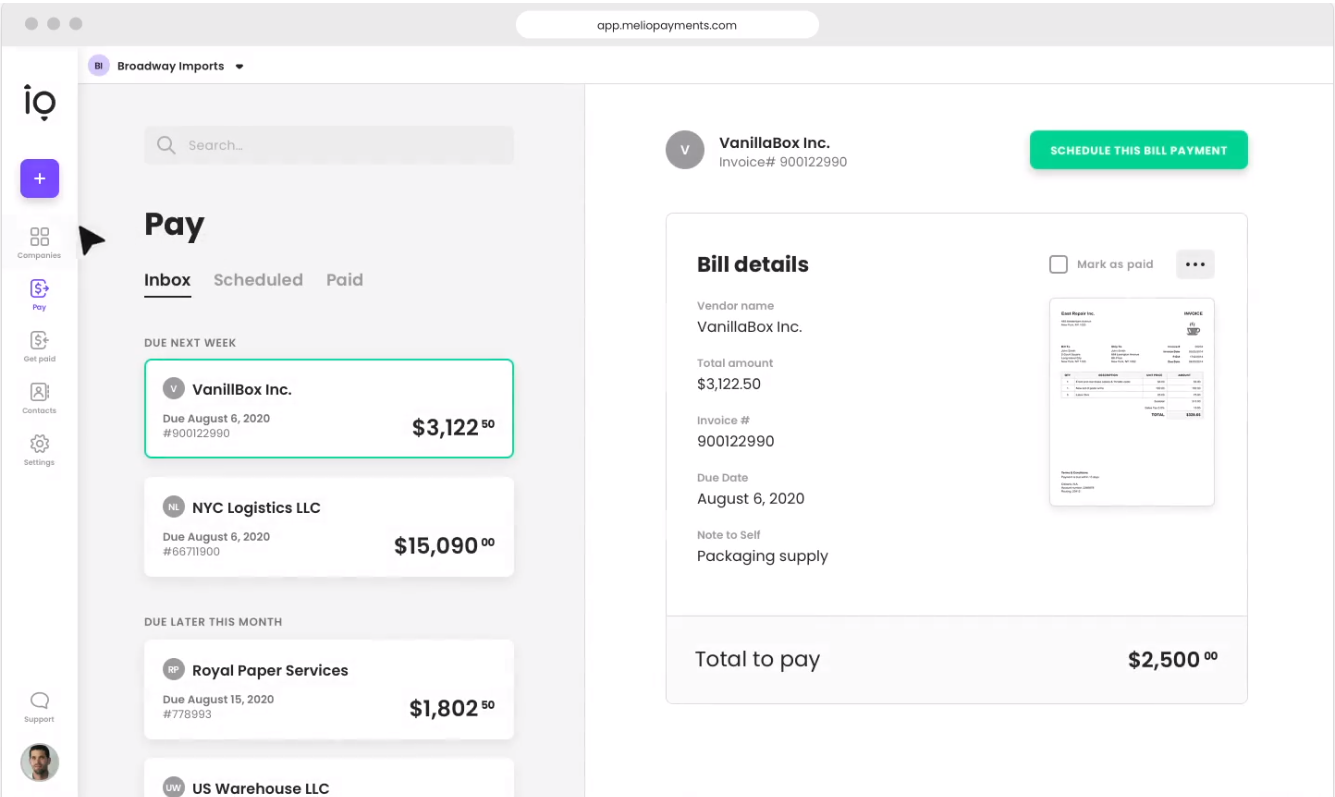Switch to the Scheduled tab
Viewport: 1335px width, 797px height.
258,280
